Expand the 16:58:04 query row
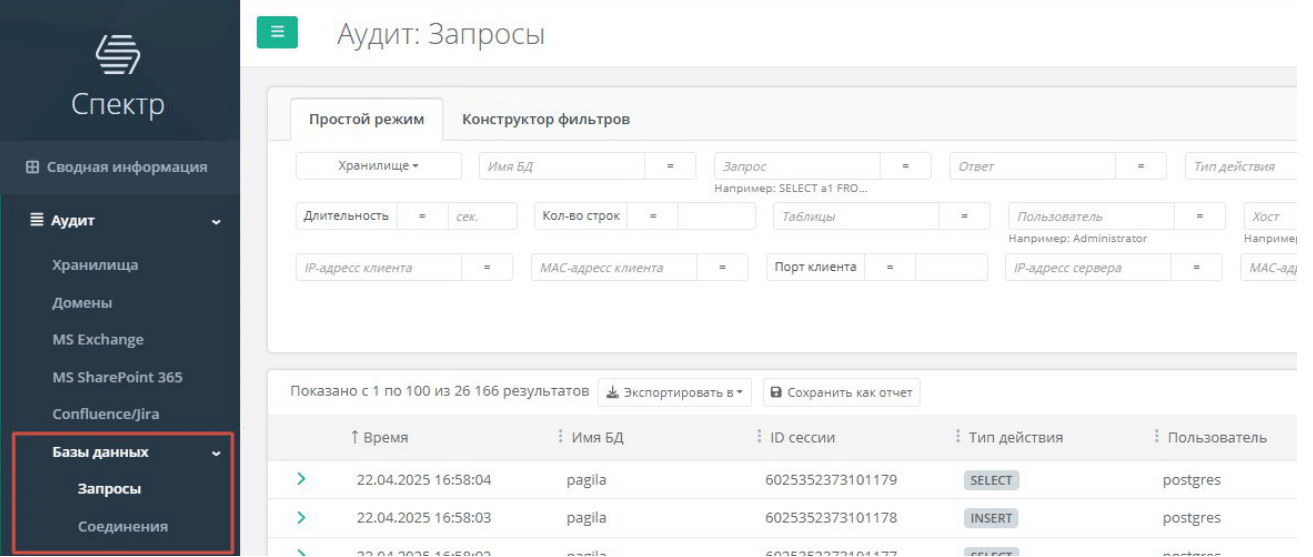1313x557 pixels. [301, 480]
